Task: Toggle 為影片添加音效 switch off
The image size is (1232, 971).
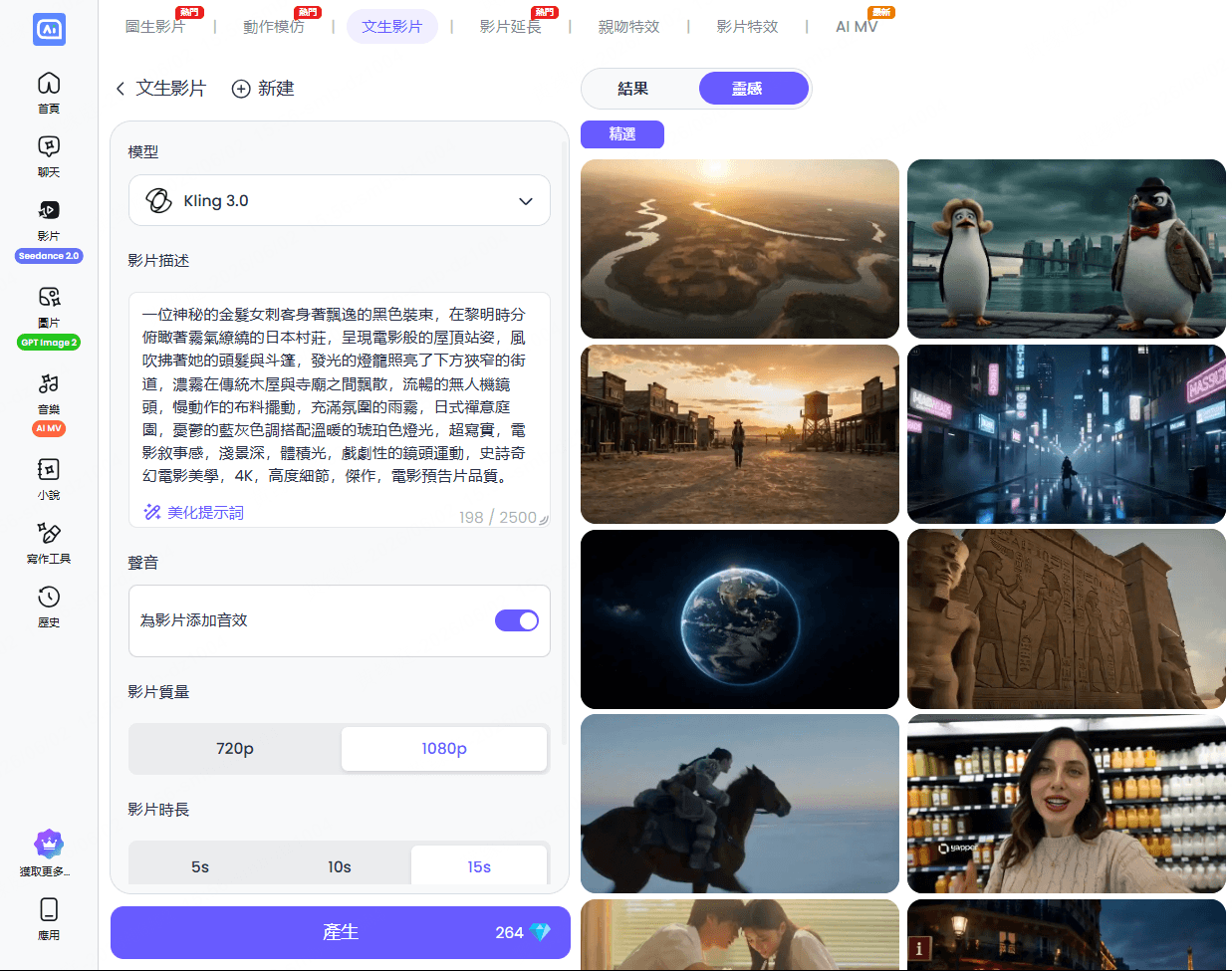Action: 517,620
